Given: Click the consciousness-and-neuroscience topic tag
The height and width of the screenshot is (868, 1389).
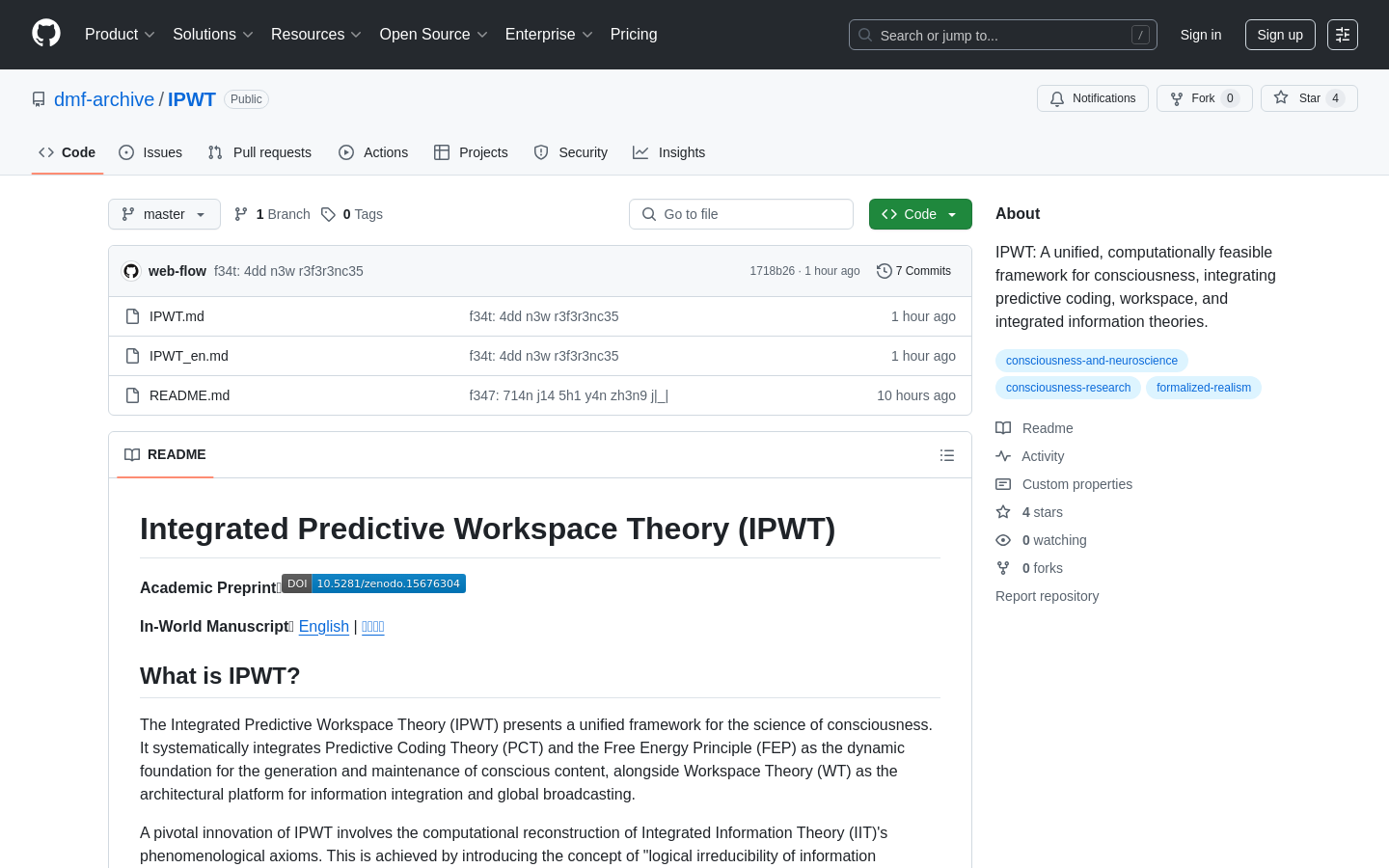Looking at the screenshot, I should pos(1092,361).
